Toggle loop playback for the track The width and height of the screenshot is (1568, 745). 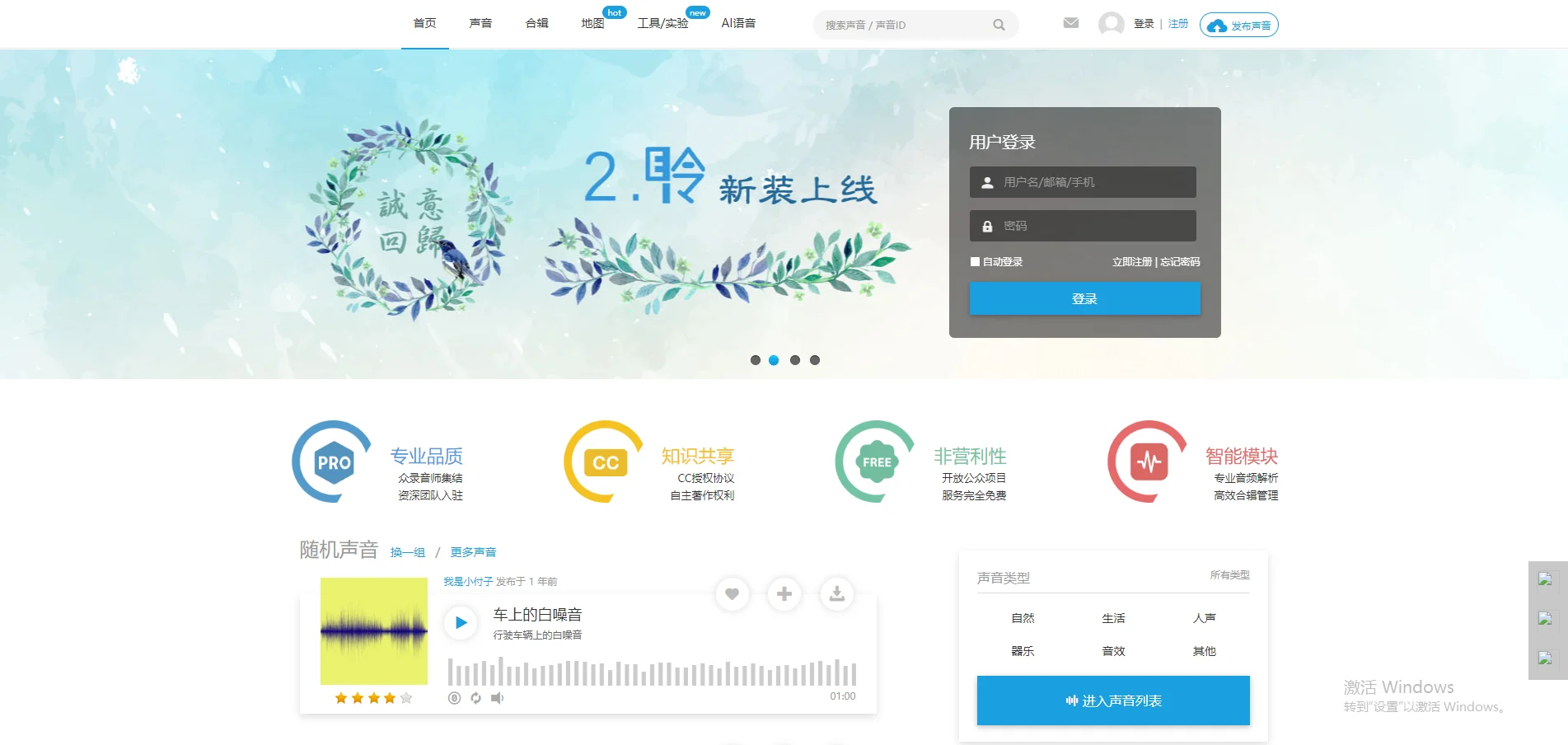475,698
